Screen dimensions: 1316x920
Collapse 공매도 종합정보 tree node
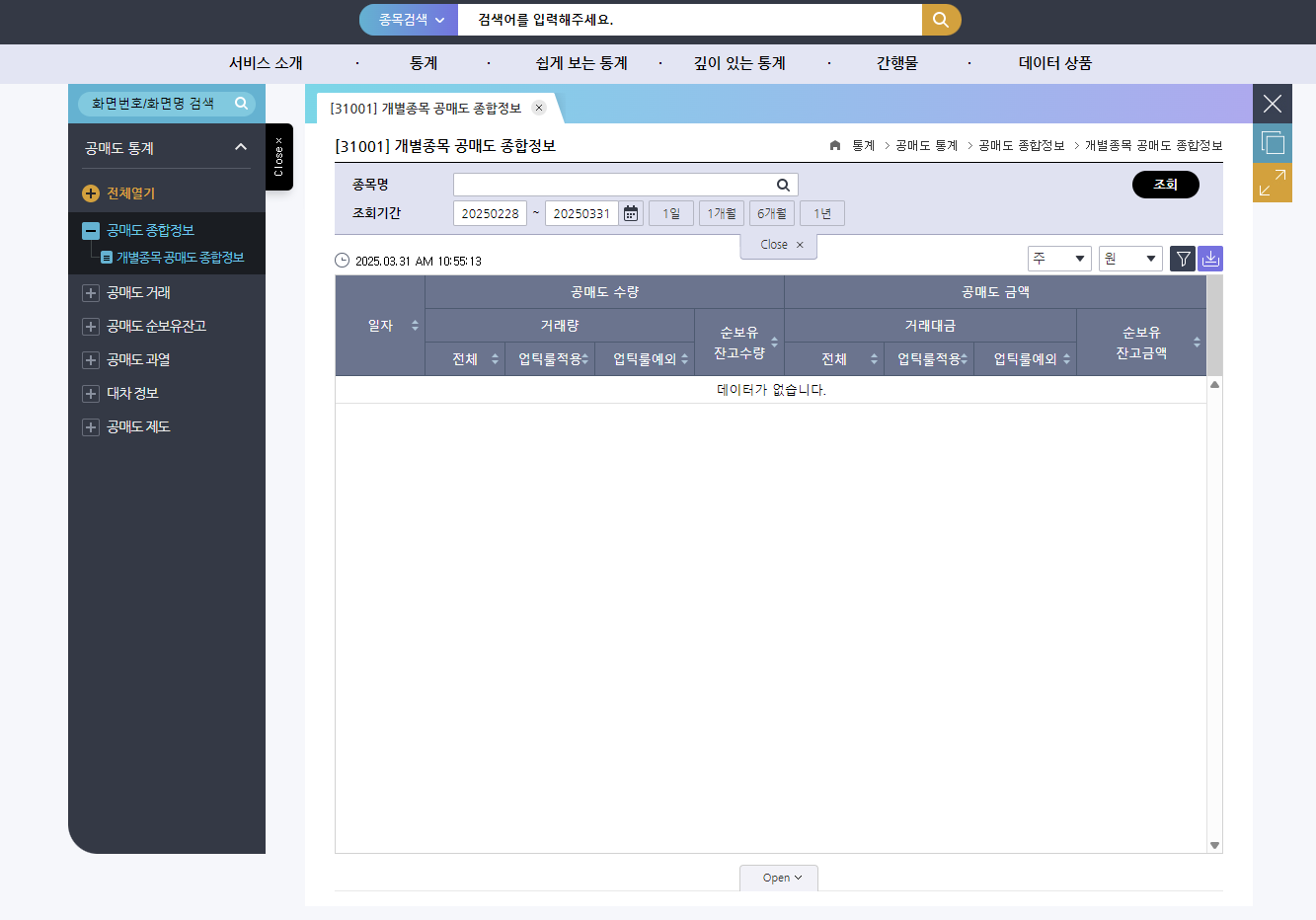(91, 231)
